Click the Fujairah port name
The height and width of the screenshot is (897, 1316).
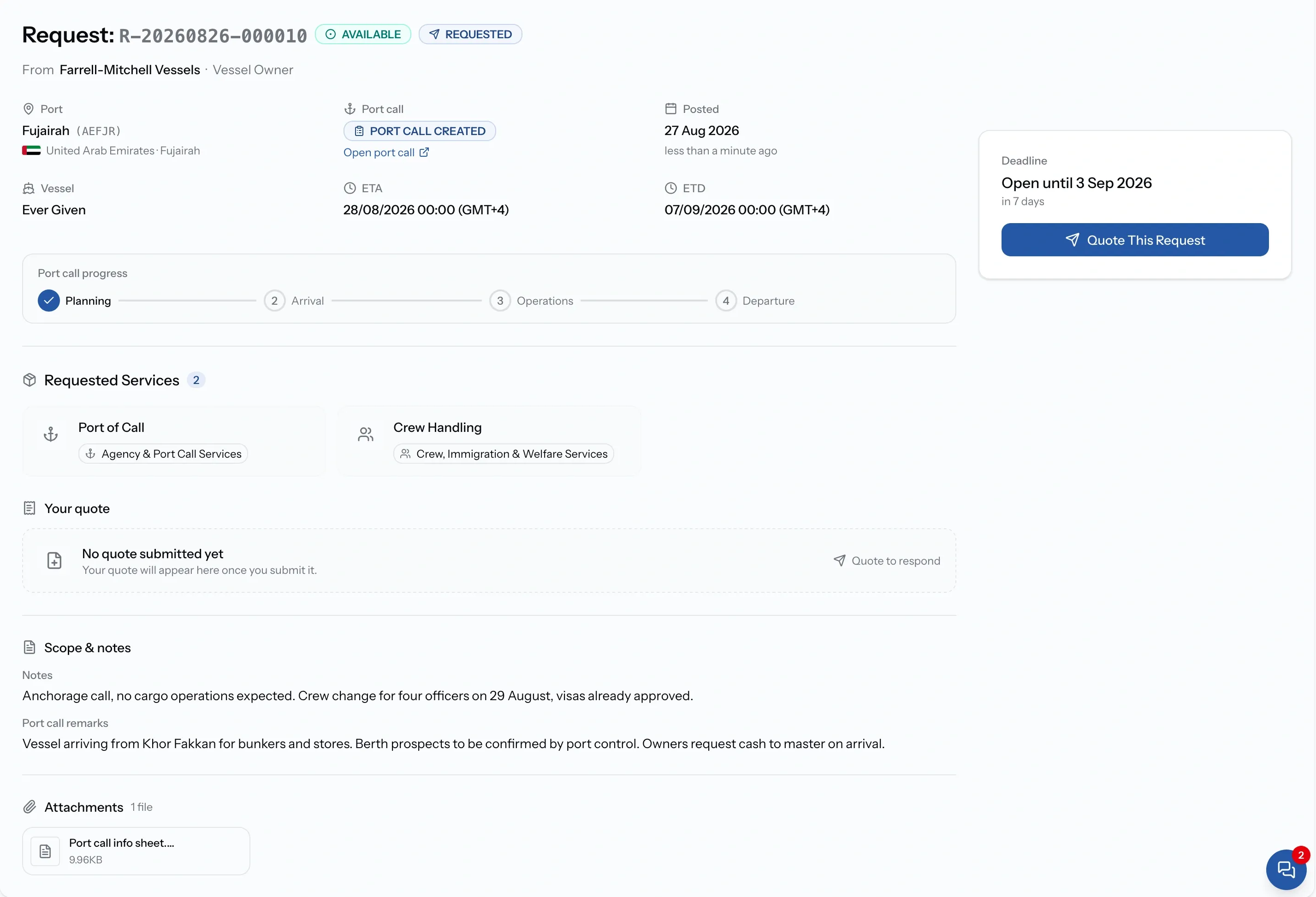coord(45,131)
